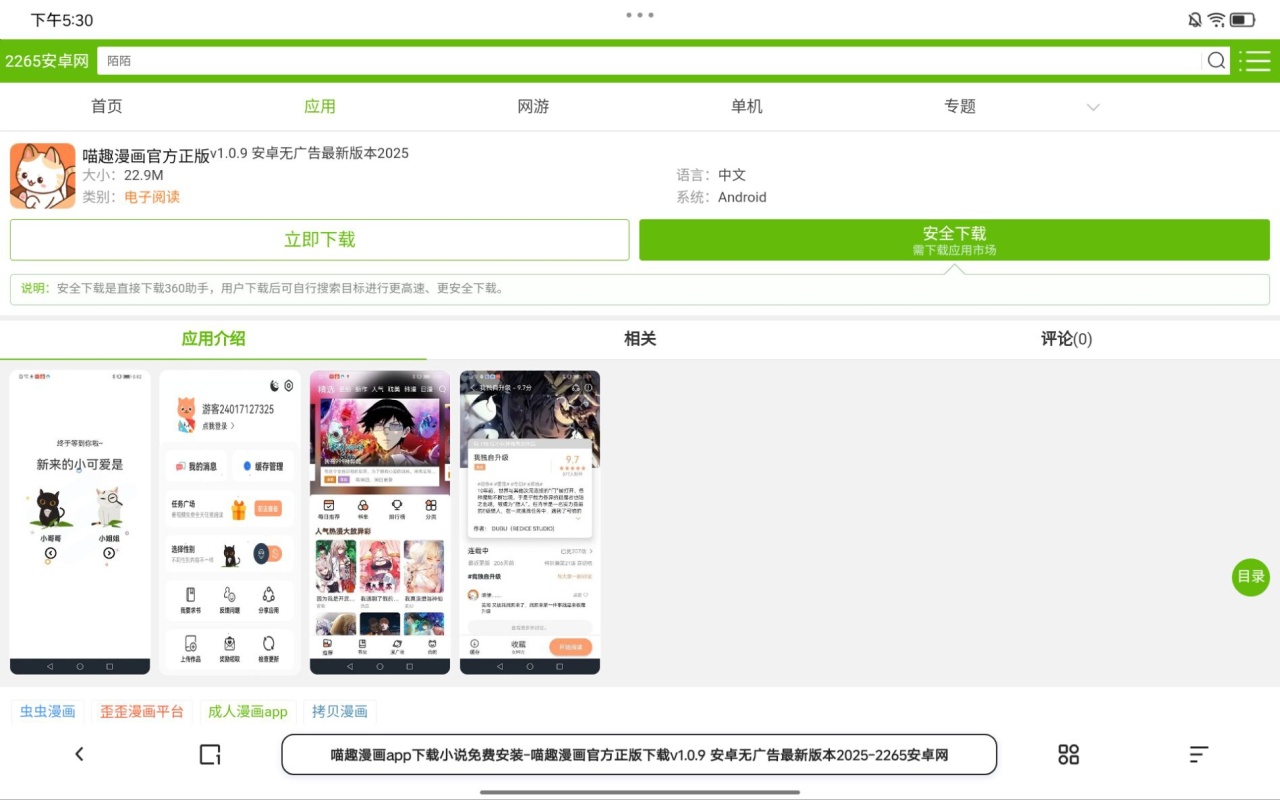Click the browser new tab icon
The width and height of the screenshot is (1280, 800).
(x=209, y=754)
